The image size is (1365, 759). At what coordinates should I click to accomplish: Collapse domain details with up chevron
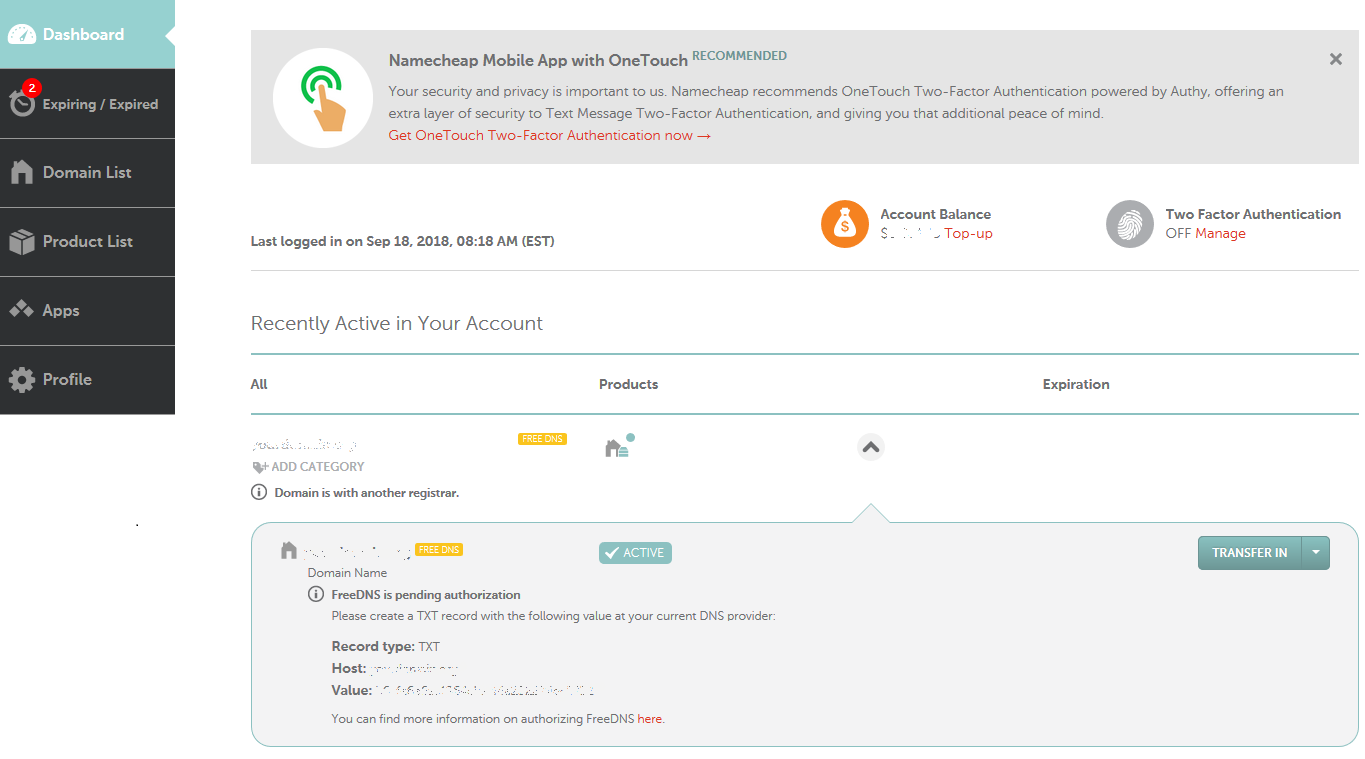(871, 447)
